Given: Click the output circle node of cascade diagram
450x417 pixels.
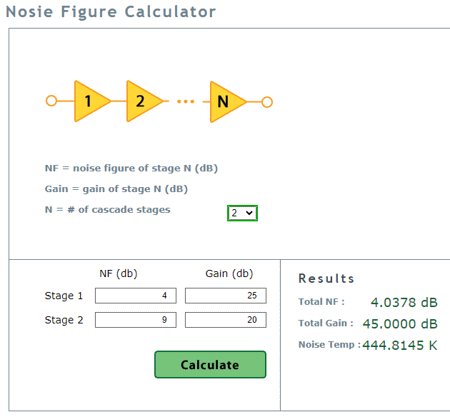Looking at the screenshot, I should [267, 102].
